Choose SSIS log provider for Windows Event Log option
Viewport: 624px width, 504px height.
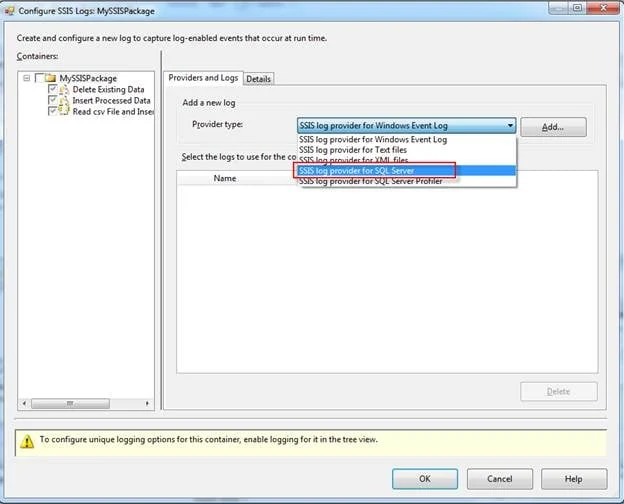click(x=407, y=139)
